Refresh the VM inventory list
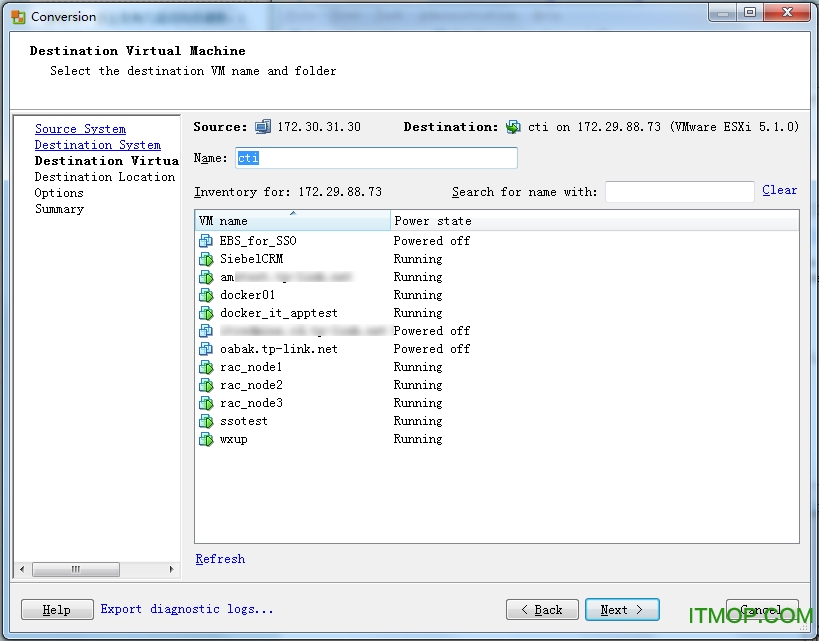Viewport: 819px width, 641px height. tap(220, 559)
